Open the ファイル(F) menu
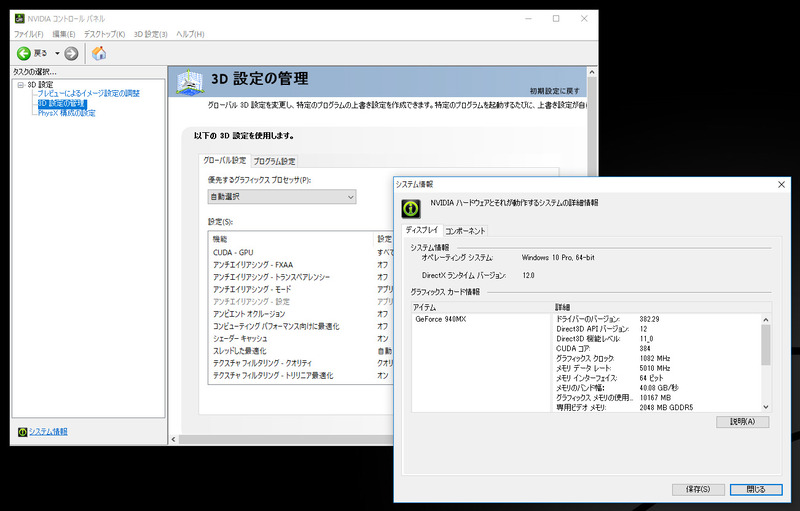800x511 pixels. (x=29, y=34)
